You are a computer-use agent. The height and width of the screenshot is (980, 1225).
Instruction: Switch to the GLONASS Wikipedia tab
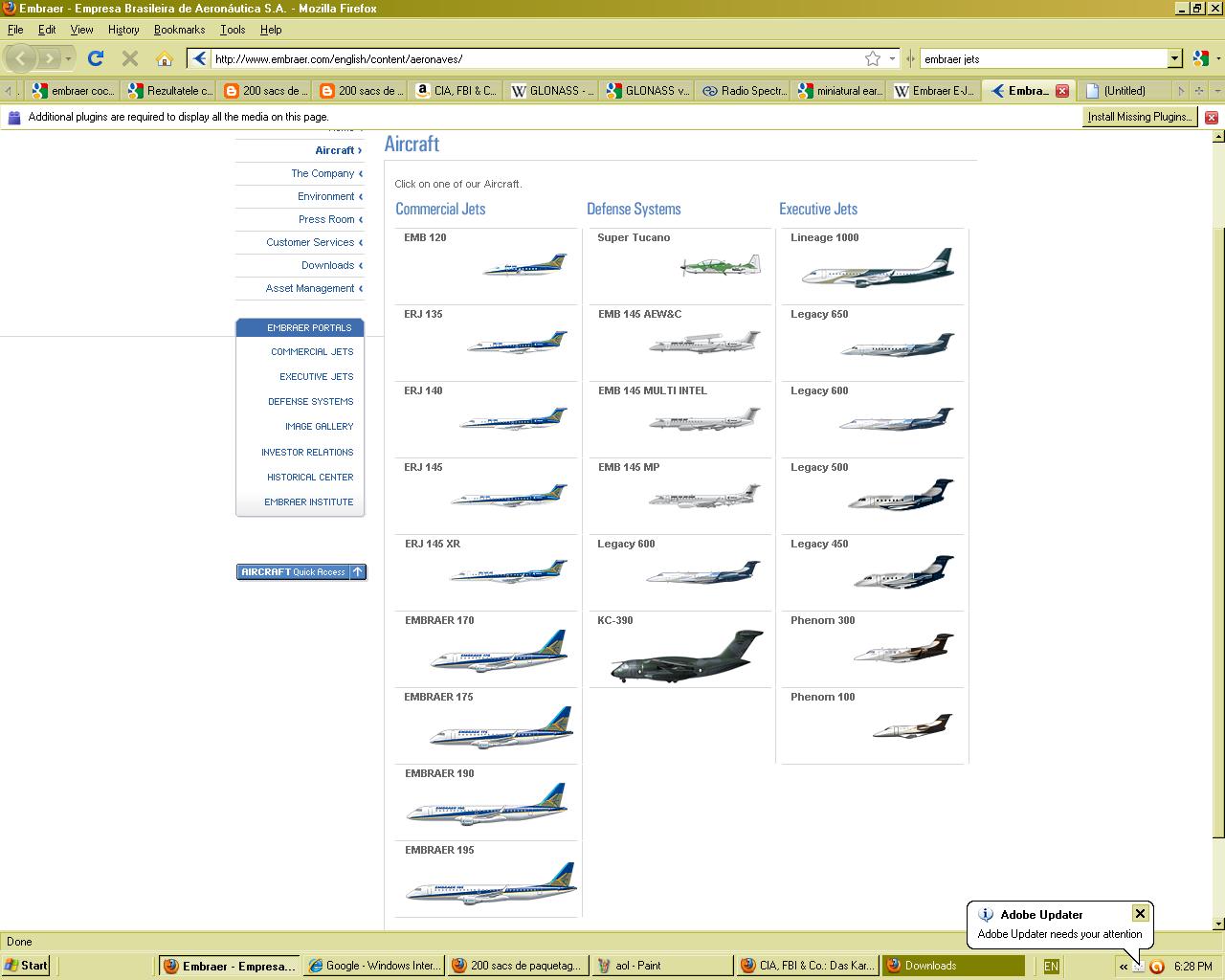(551, 91)
